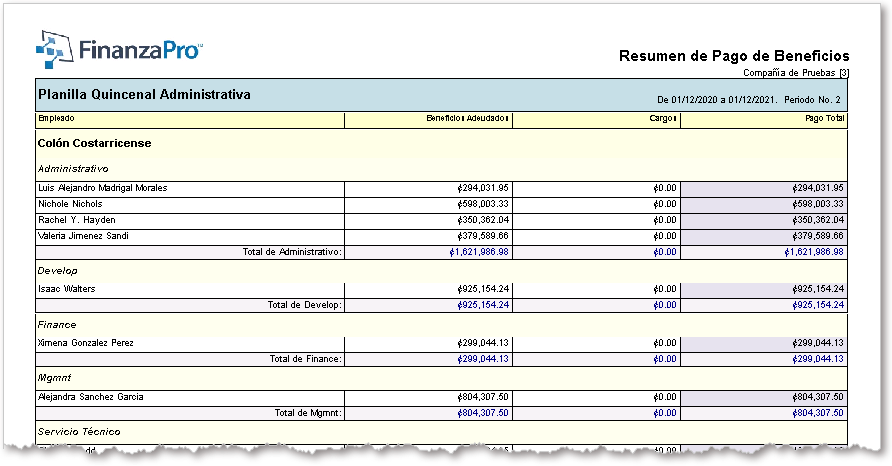Click the 'Cargos' column header
The height and width of the screenshot is (466, 892).
click(x=663, y=118)
